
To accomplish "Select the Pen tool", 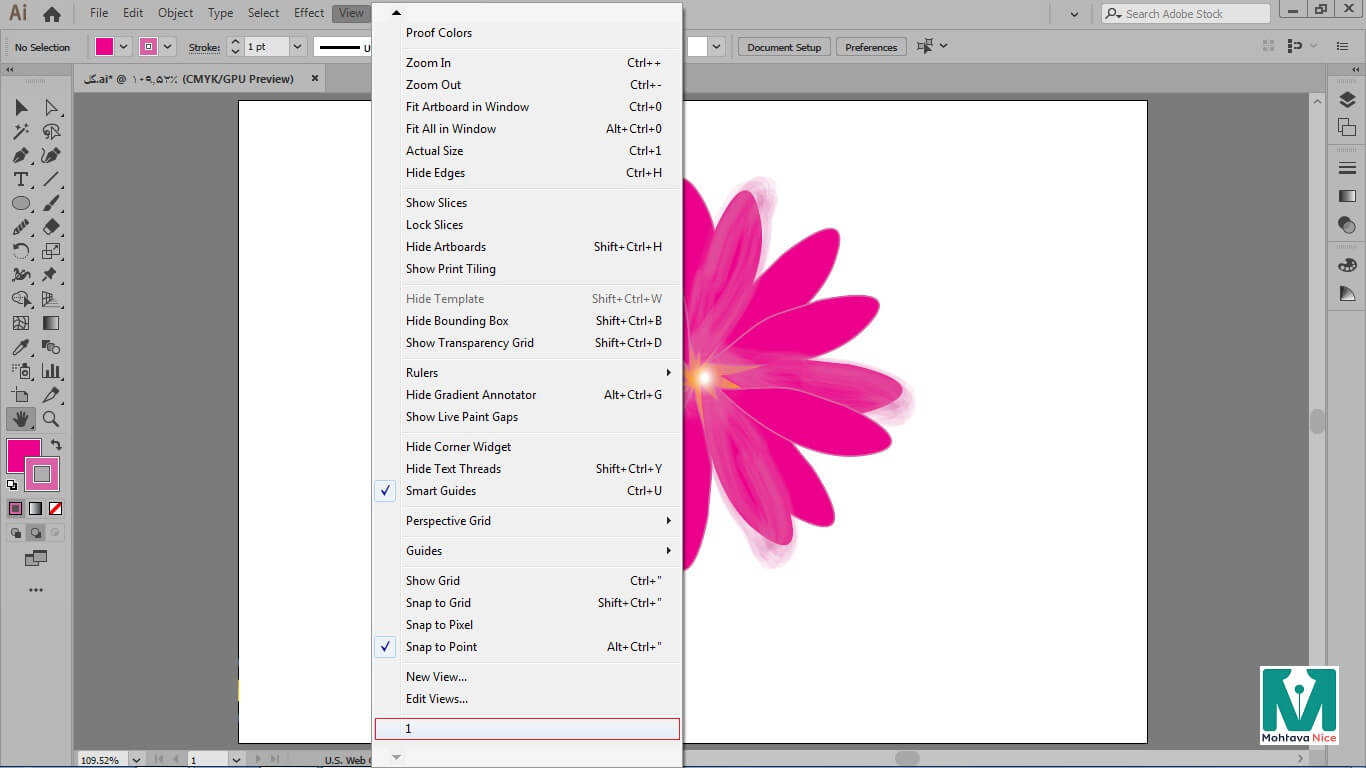I will point(20,156).
